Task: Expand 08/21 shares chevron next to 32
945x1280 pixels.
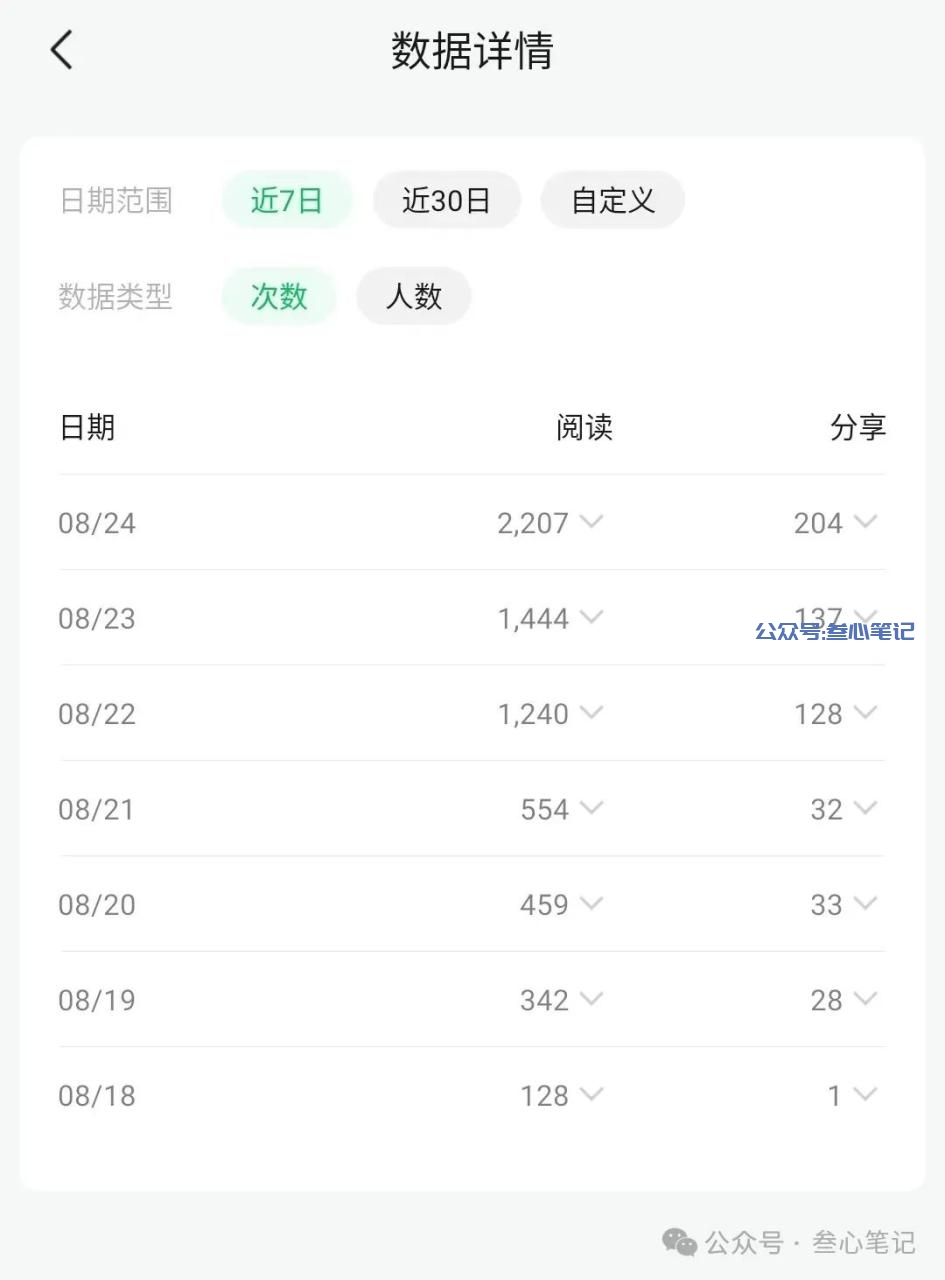Action: 866,807
